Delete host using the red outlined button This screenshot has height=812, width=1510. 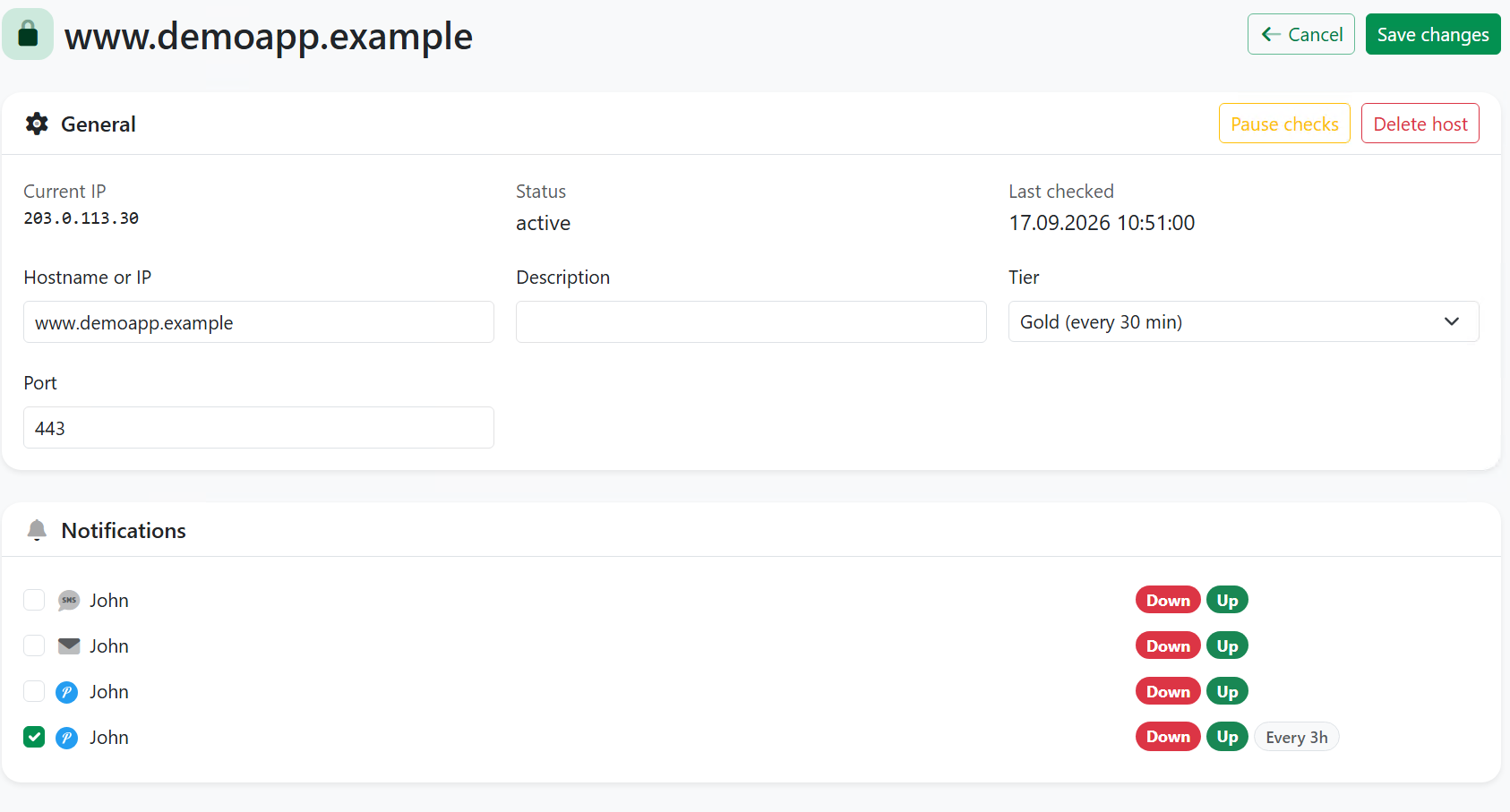[1420, 124]
